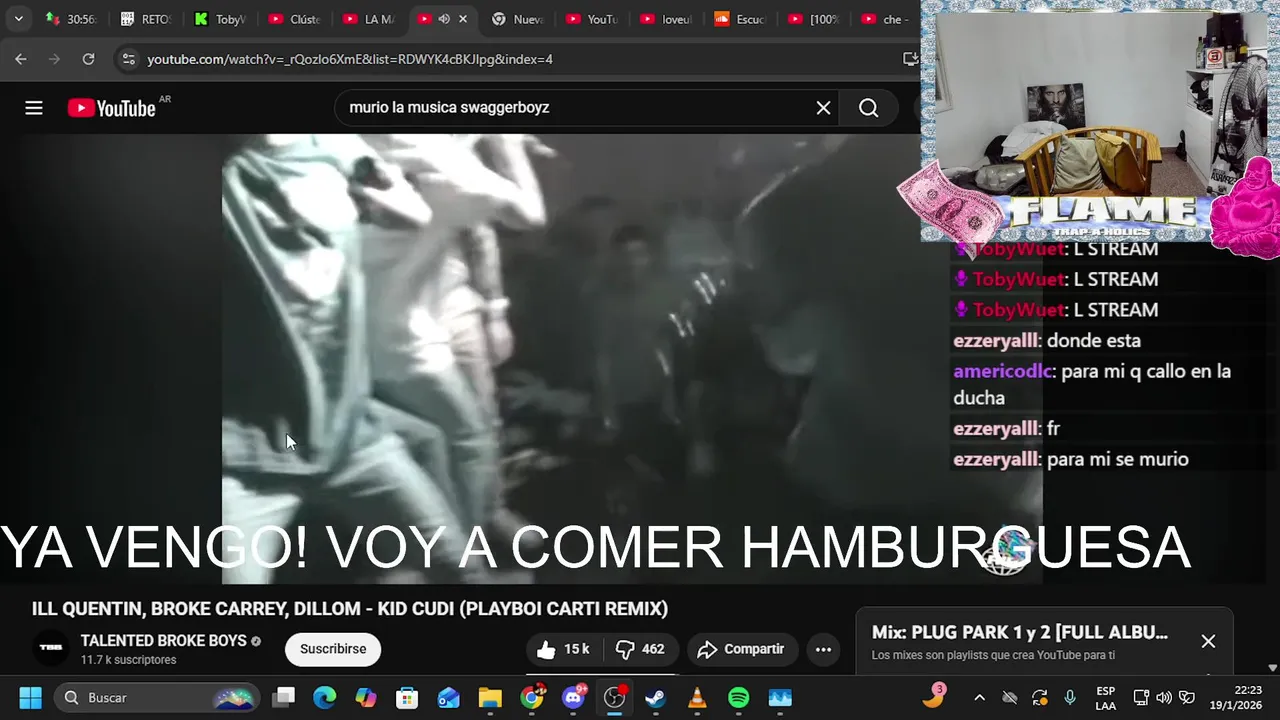Viewport: 1280px width, 720px height.
Task: Clear the YouTube search box text
Action: (x=823, y=108)
